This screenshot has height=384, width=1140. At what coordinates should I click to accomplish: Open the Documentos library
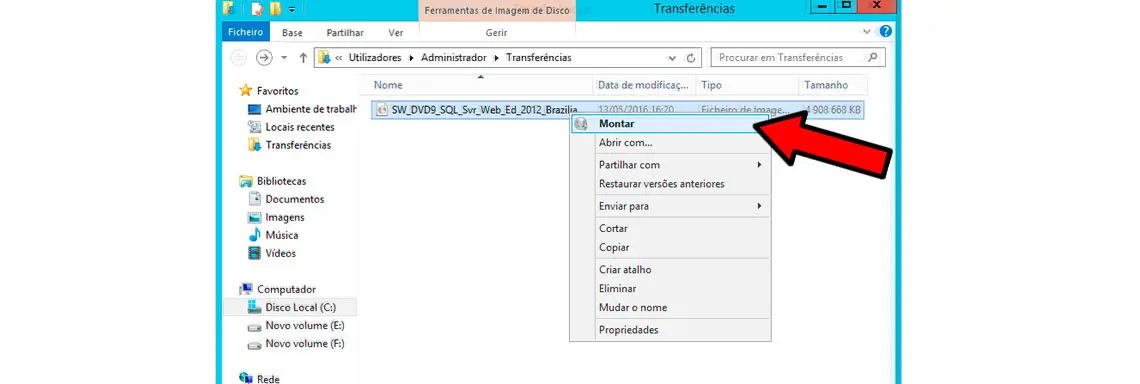294,199
